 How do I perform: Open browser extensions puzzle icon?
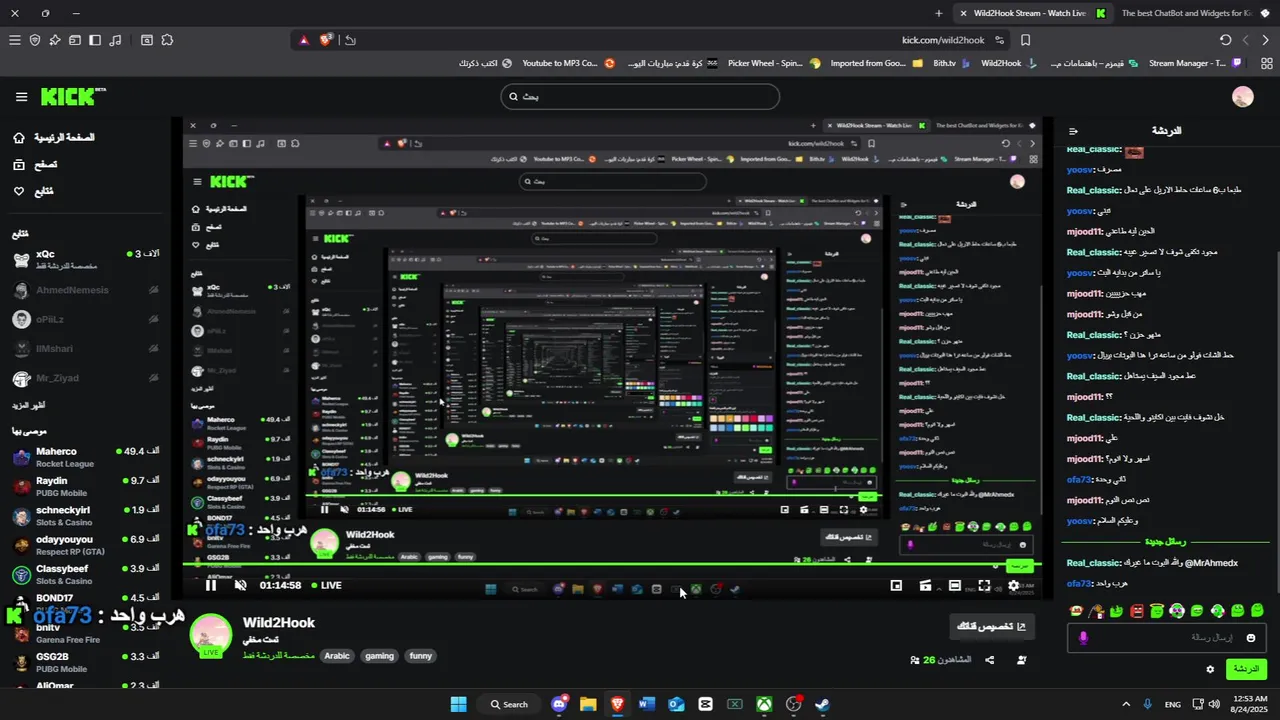tap(167, 40)
